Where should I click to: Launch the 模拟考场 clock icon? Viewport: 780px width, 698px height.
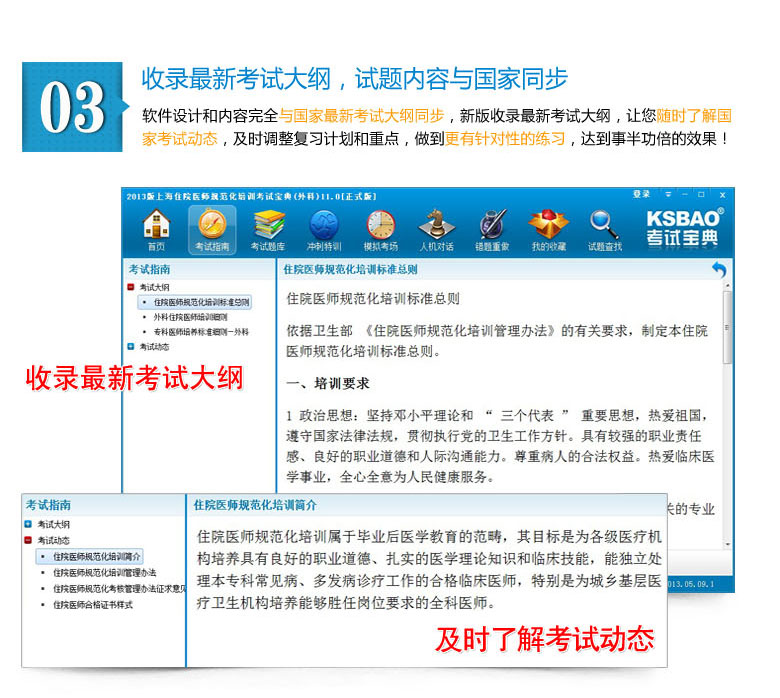tap(381, 230)
